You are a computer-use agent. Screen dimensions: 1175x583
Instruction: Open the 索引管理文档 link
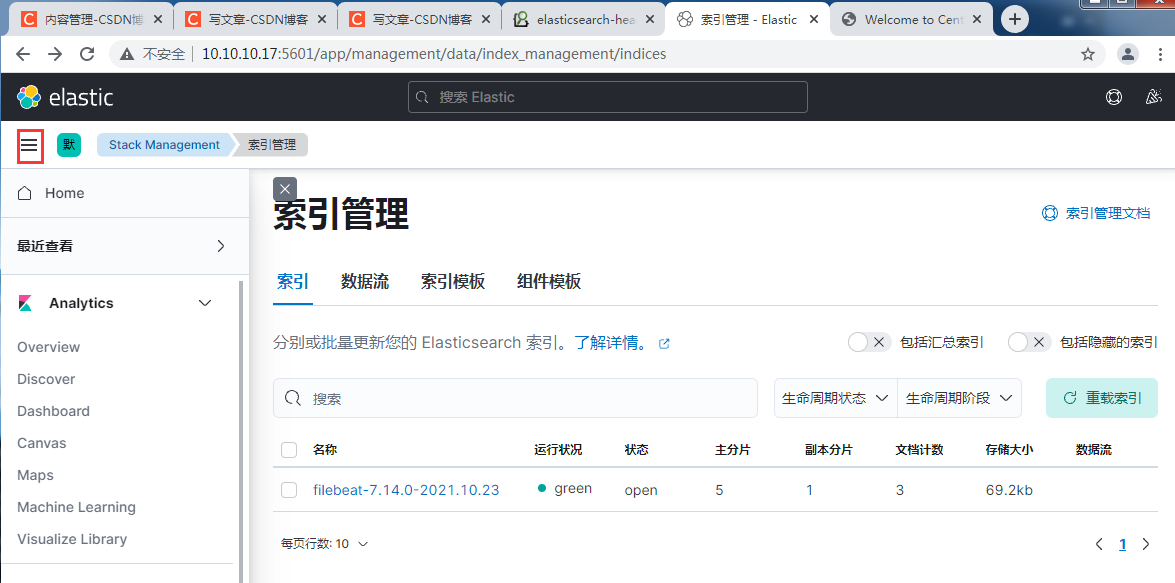click(1096, 214)
